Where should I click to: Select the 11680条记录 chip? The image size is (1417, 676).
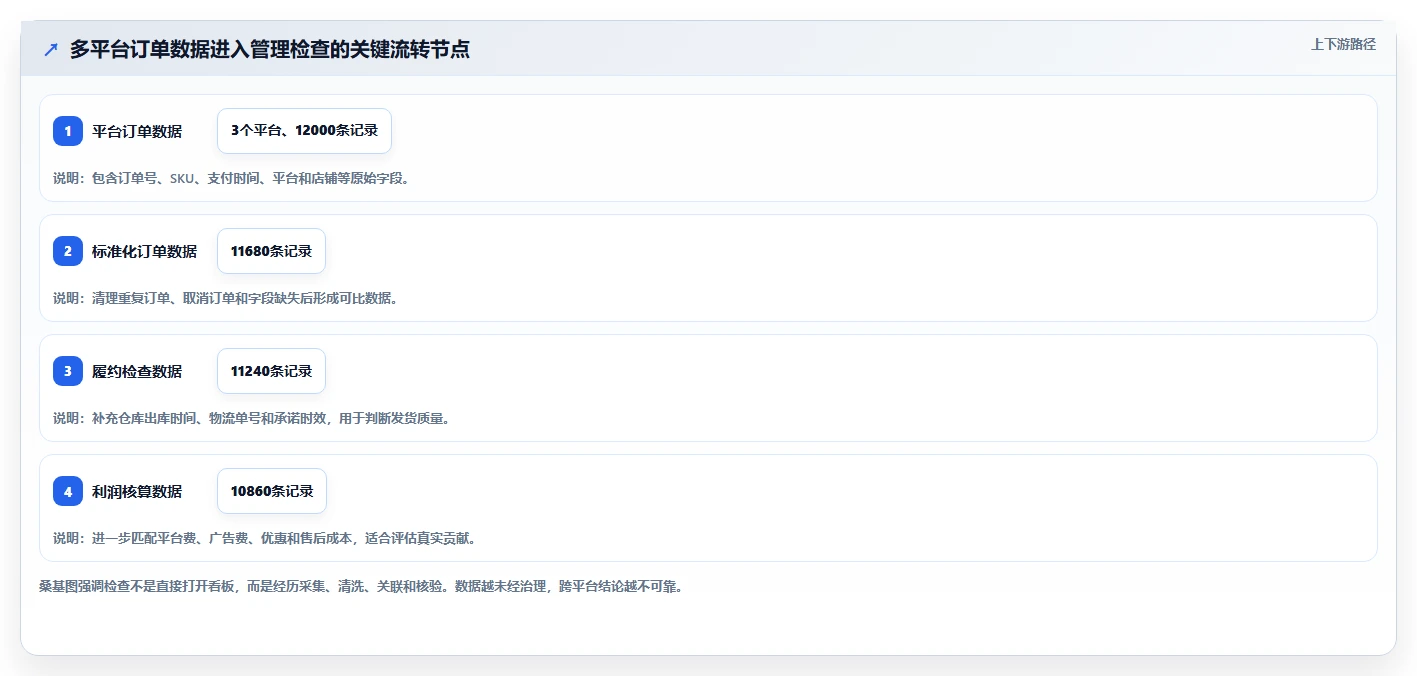point(271,251)
